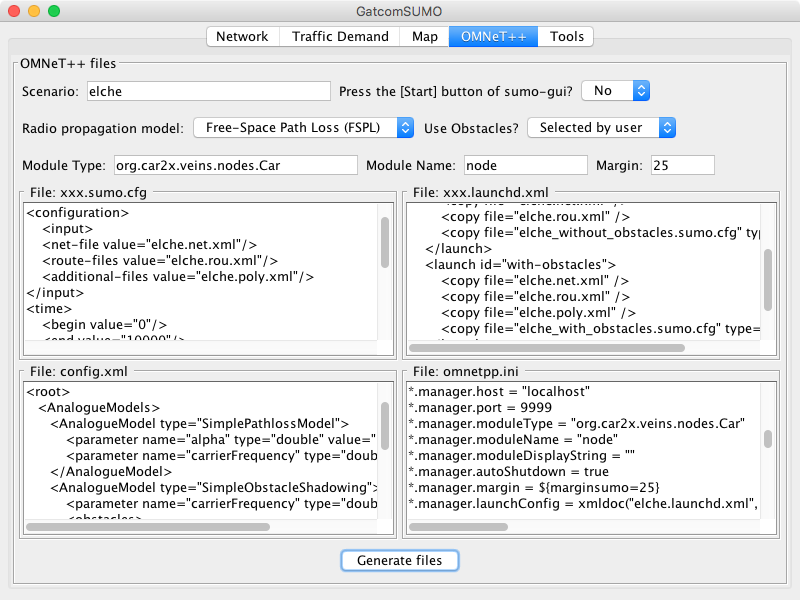This screenshot has height=600, width=800.
Task: Click the vertical scrollbar of xxx.sumo.cfg
Action: click(385, 243)
